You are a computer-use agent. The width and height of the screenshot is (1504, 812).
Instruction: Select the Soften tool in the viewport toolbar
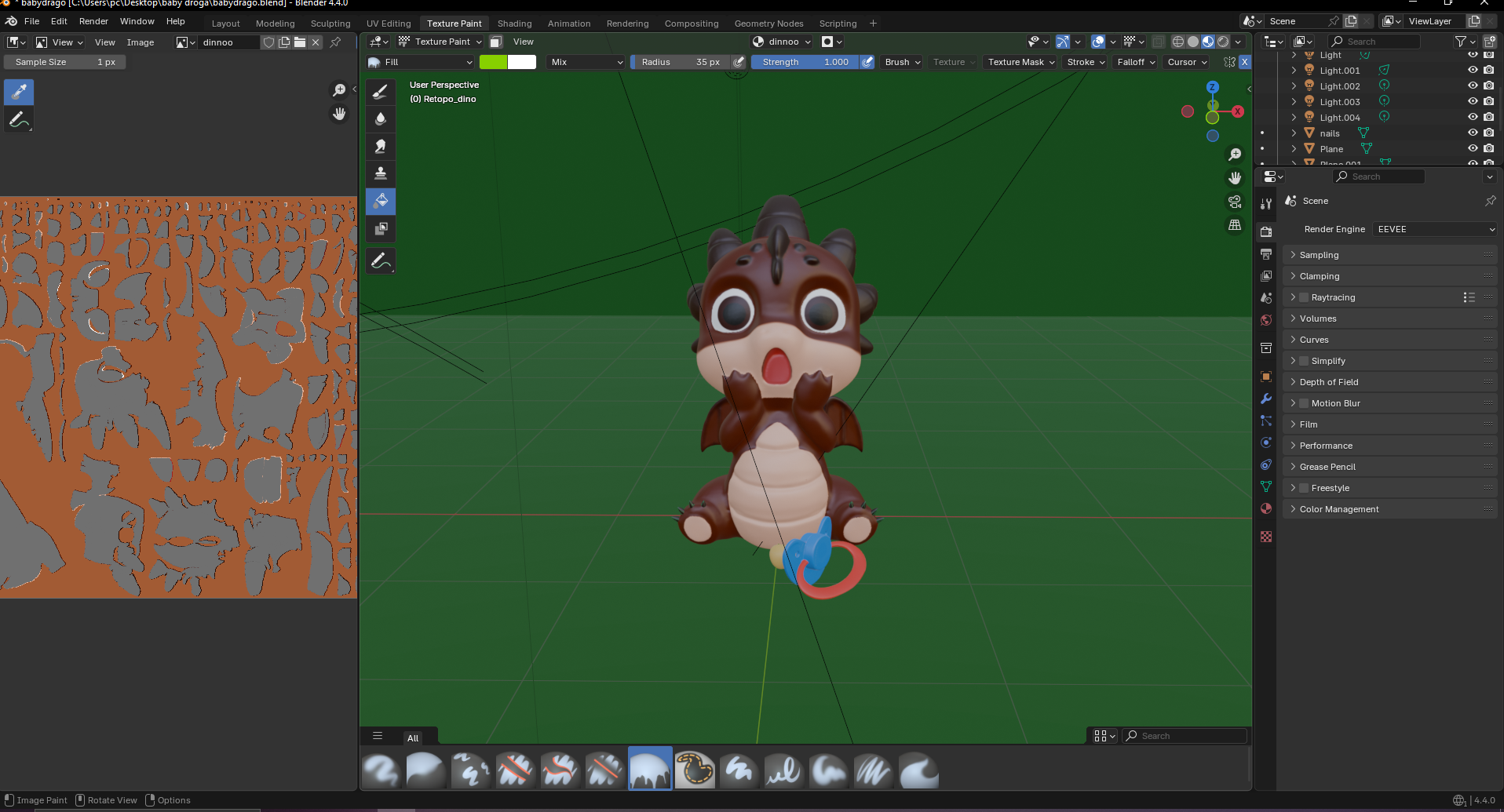click(381, 119)
